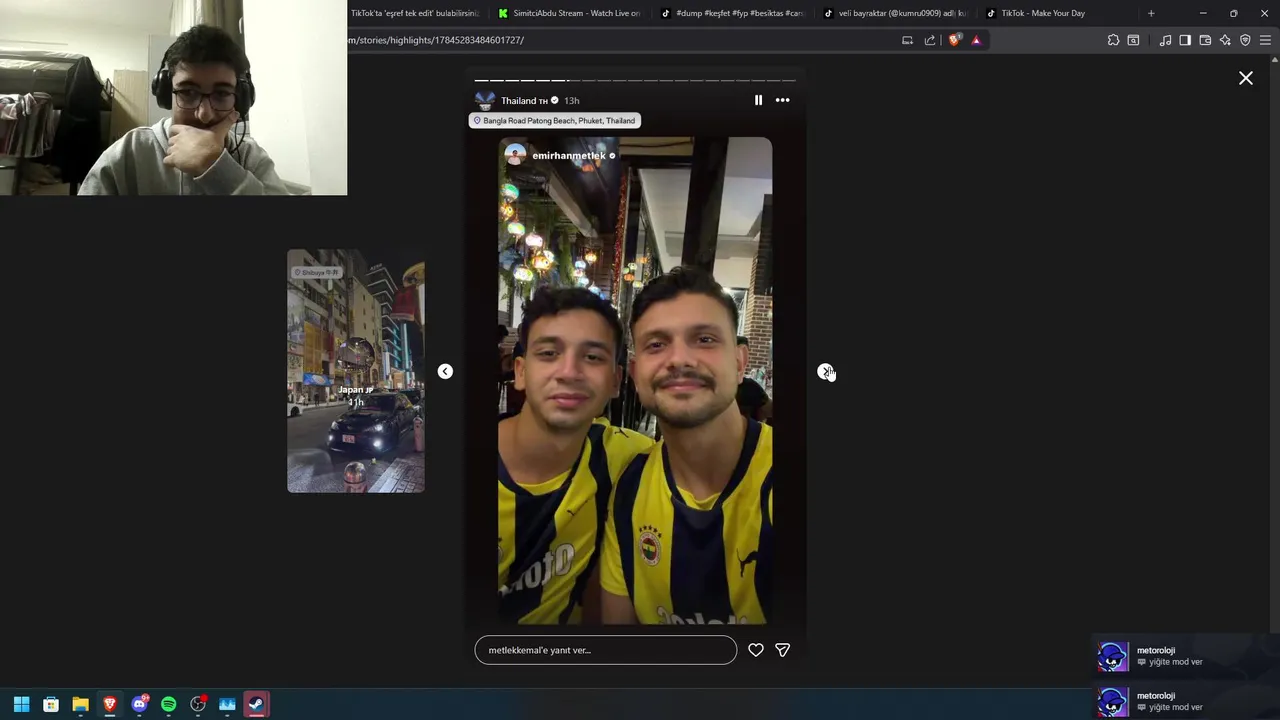Click the share page icon in address bar
Screen dimensions: 1280x720
click(x=930, y=40)
